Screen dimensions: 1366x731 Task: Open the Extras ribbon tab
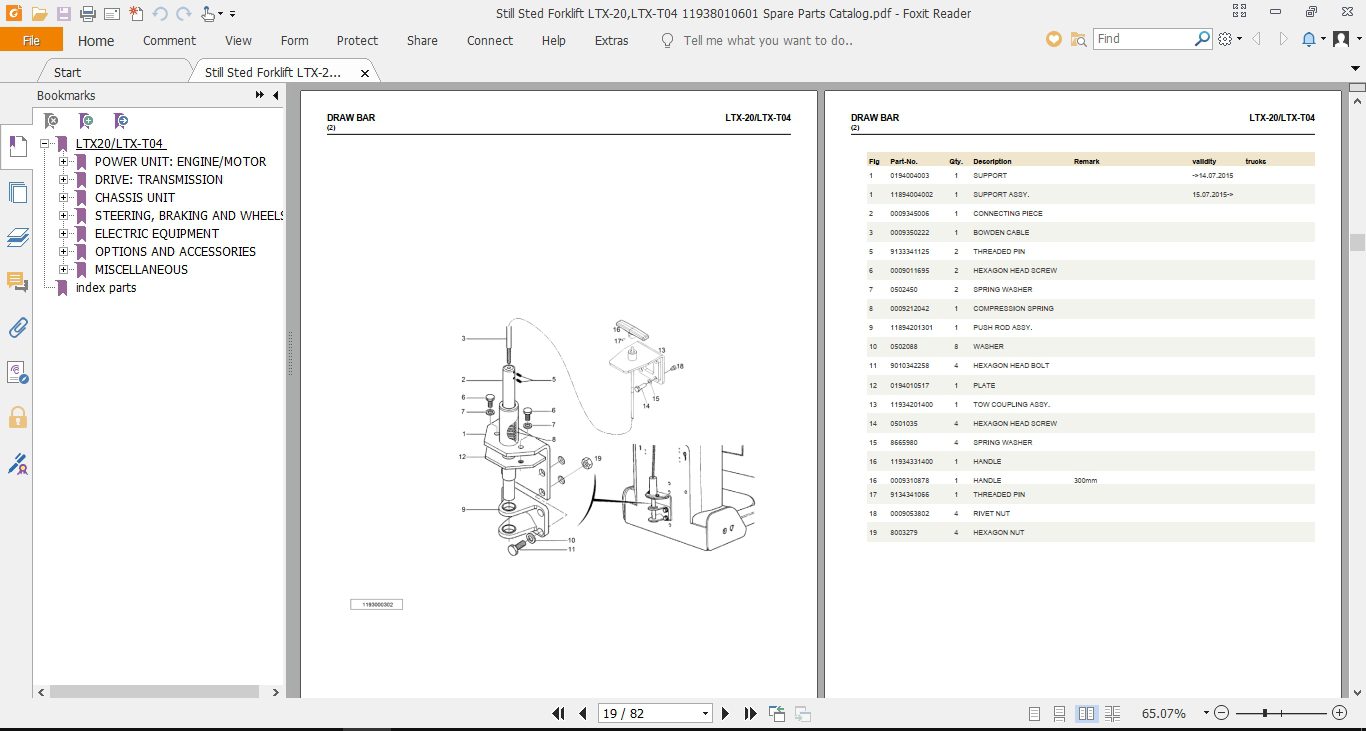click(x=611, y=41)
